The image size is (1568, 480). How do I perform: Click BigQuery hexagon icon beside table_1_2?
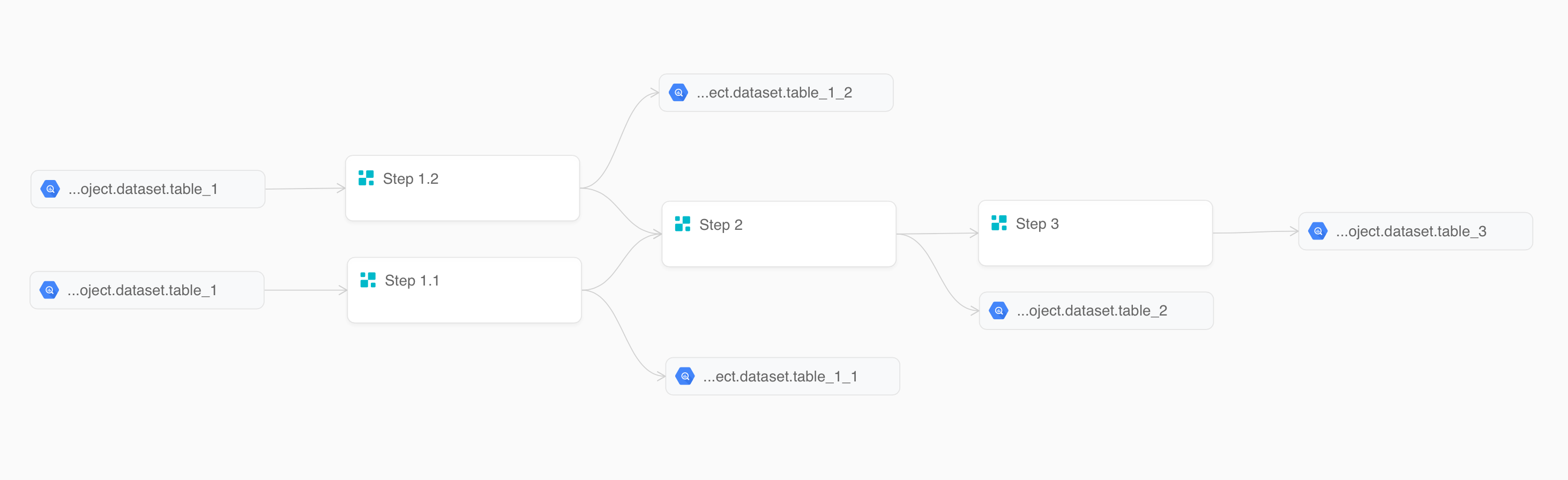click(x=678, y=93)
